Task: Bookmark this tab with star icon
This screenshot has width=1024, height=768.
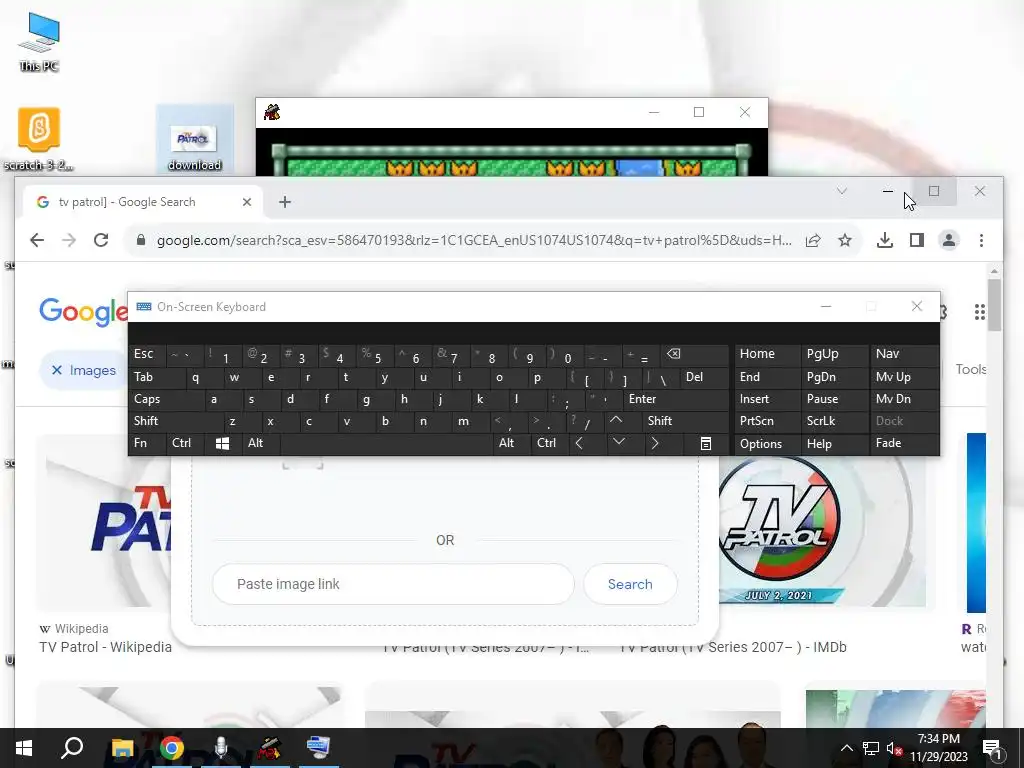Action: coord(845,240)
